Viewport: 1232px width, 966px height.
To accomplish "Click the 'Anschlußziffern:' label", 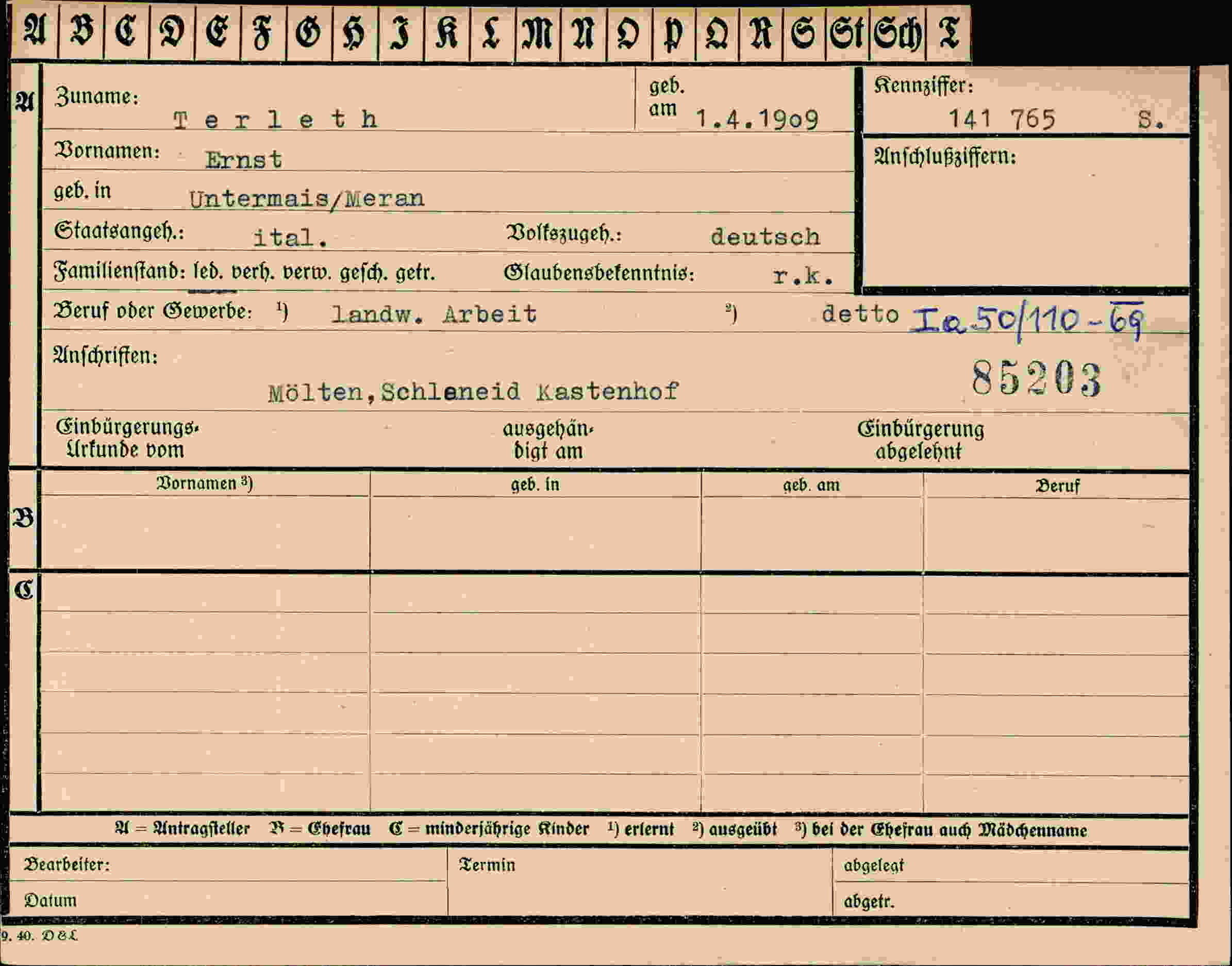I will pos(945,156).
